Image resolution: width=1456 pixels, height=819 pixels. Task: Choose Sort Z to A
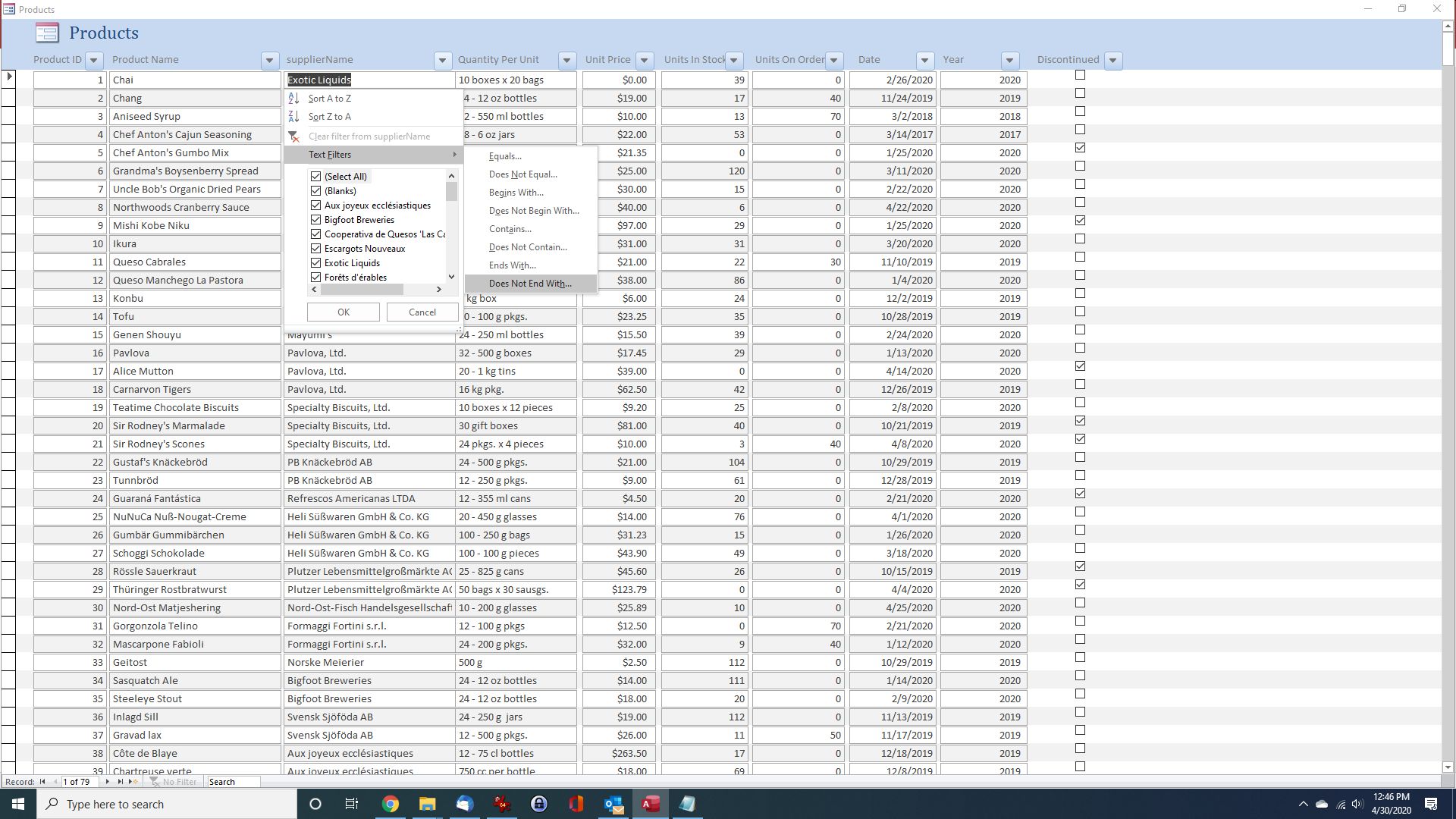point(329,117)
